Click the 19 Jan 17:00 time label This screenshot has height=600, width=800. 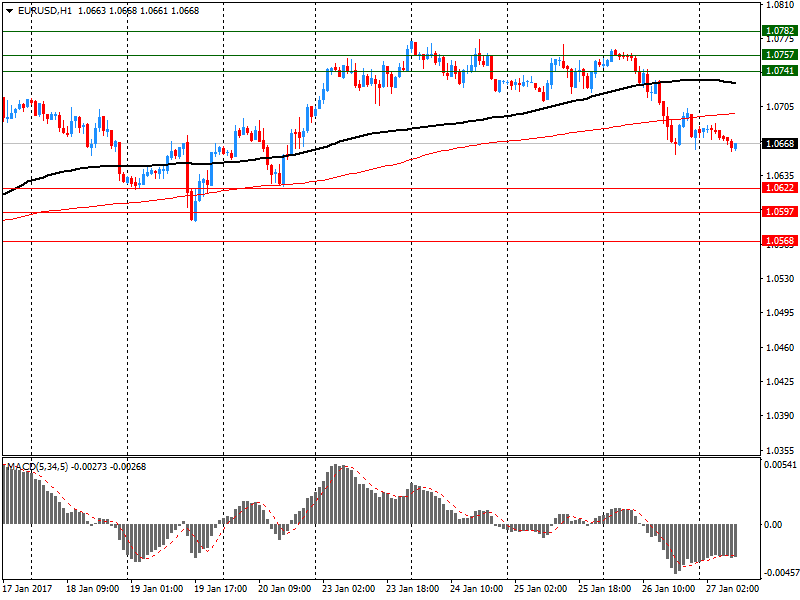pyautogui.click(x=220, y=588)
